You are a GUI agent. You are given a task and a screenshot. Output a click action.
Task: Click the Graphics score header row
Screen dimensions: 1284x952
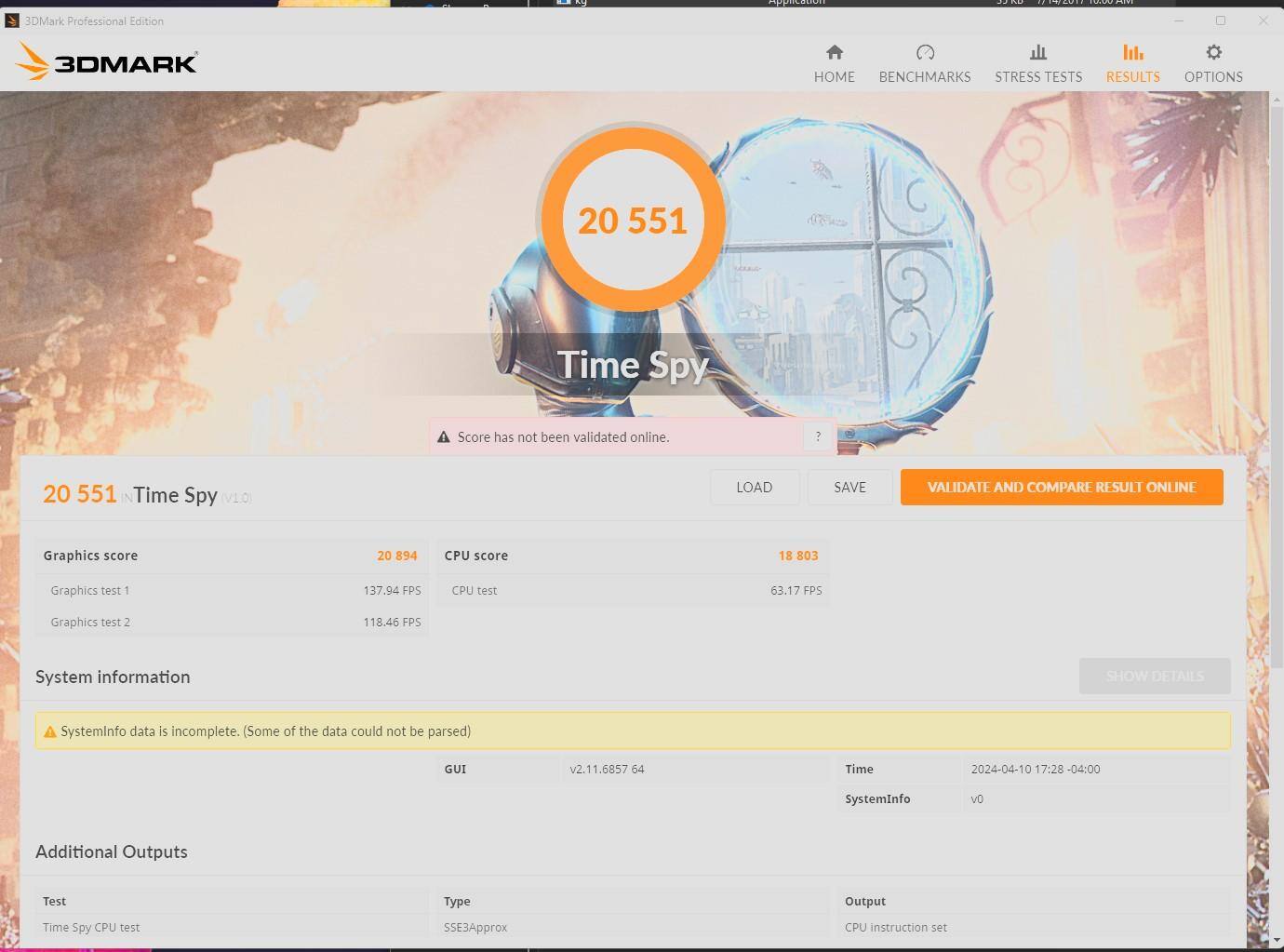coord(231,556)
